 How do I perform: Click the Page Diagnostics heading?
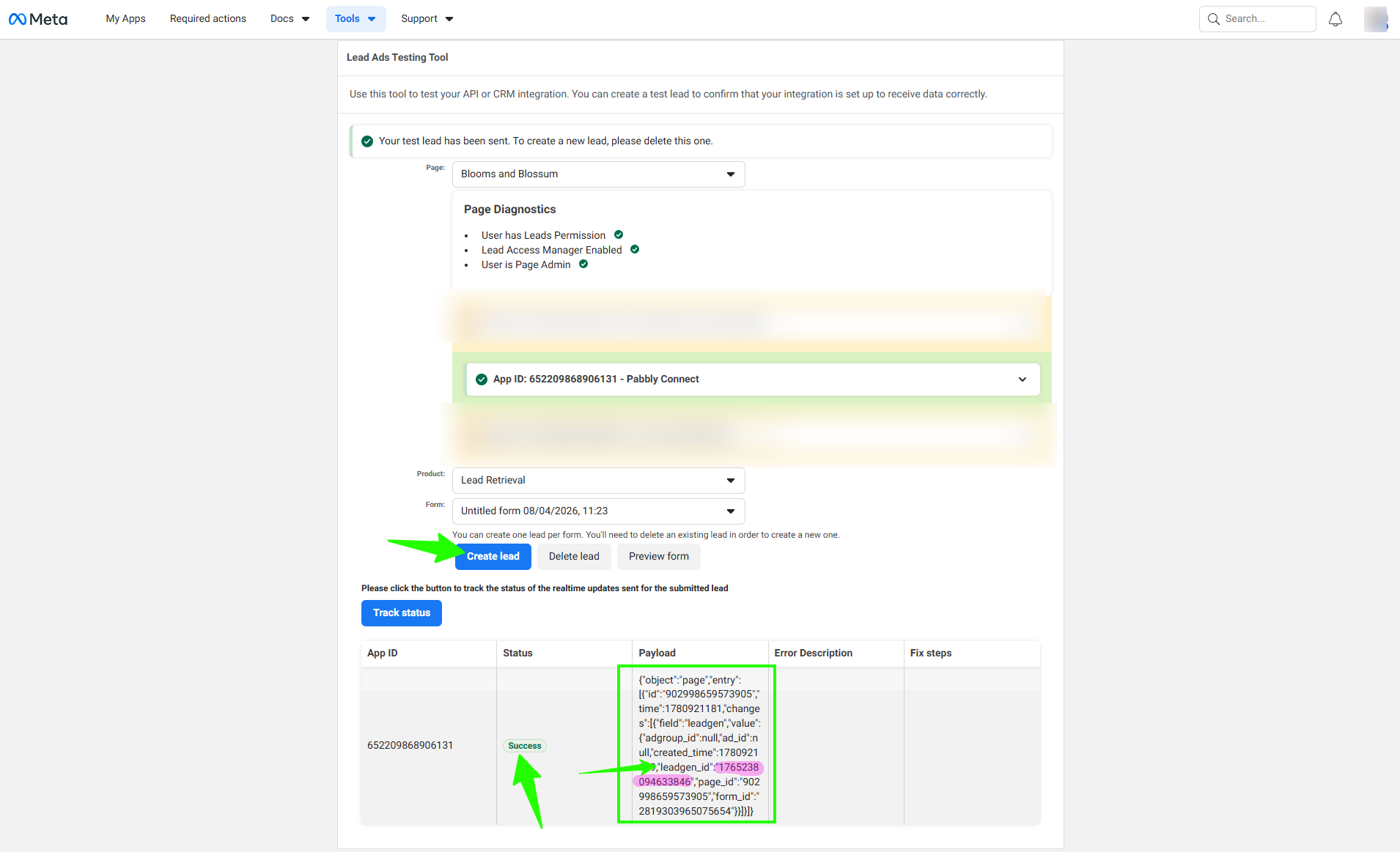pos(510,210)
